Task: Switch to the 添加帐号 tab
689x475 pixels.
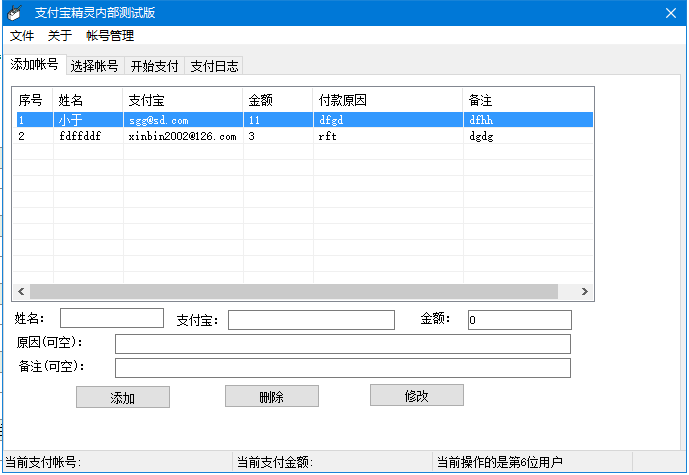Action: [35, 65]
